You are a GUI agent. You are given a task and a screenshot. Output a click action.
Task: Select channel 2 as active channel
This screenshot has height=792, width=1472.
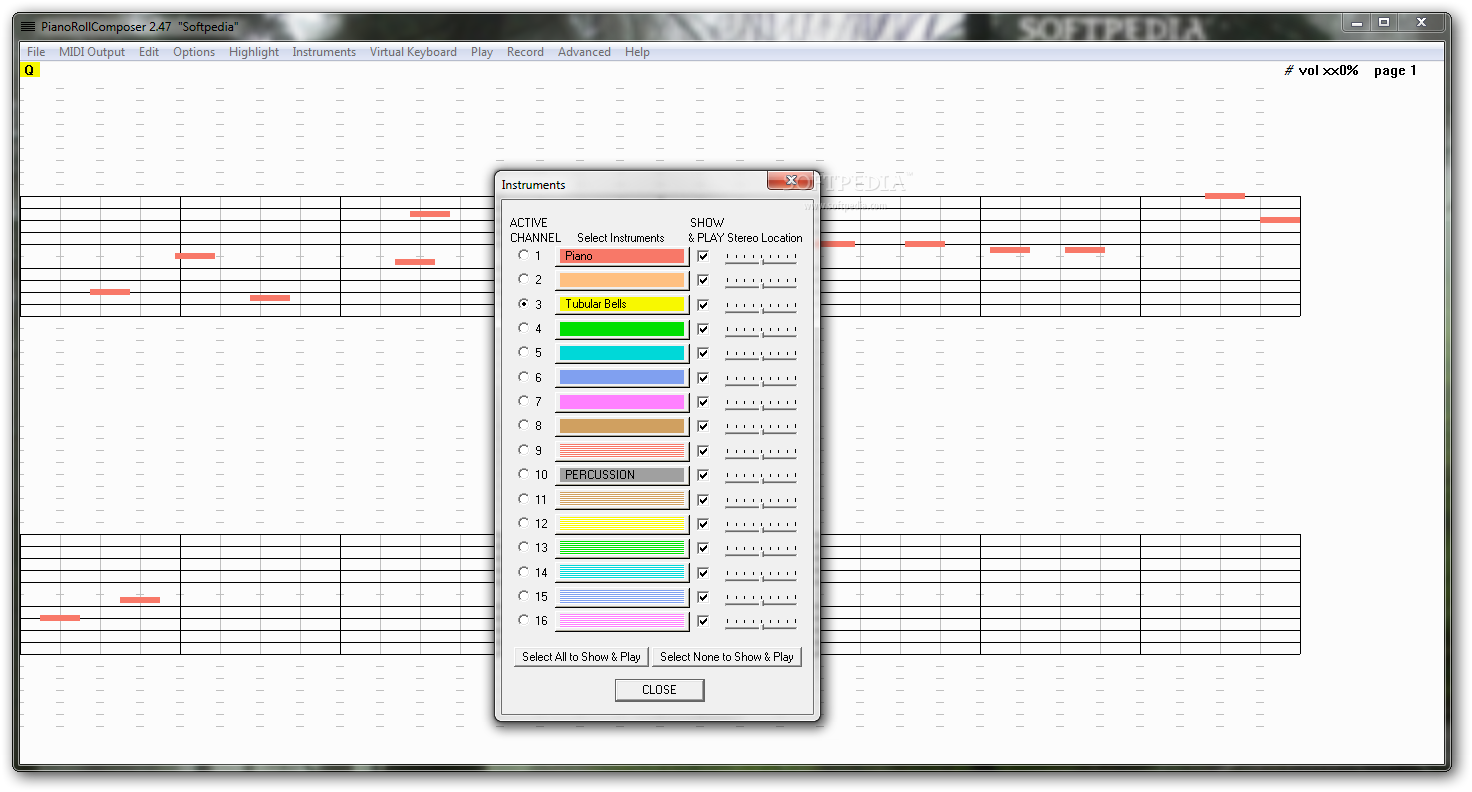tap(523, 279)
